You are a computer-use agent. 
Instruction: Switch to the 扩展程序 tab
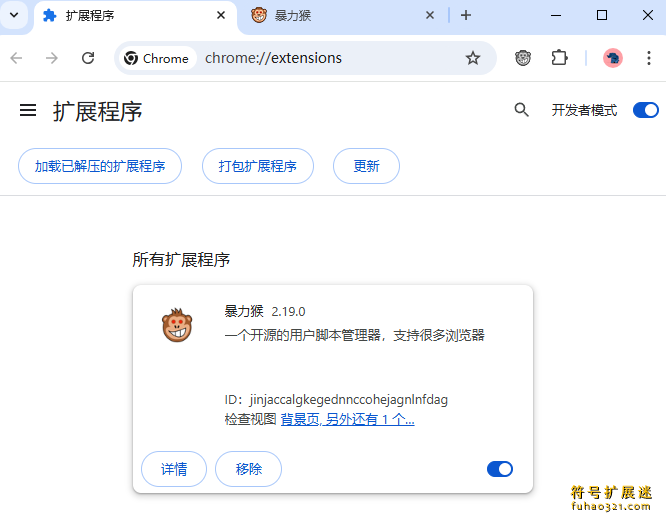click(135, 16)
